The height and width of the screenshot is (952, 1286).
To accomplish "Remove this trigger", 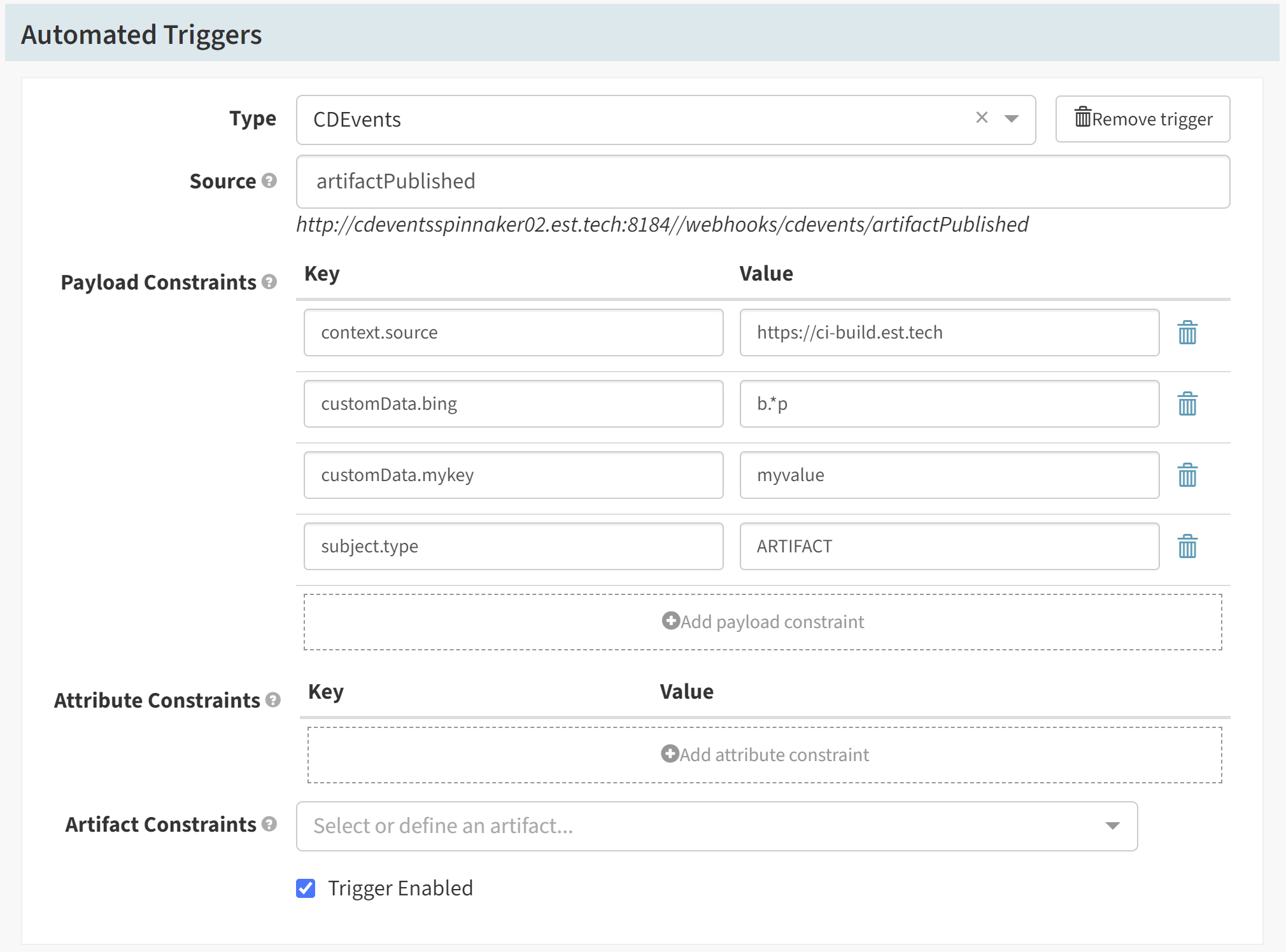I will coord(1143,119).
